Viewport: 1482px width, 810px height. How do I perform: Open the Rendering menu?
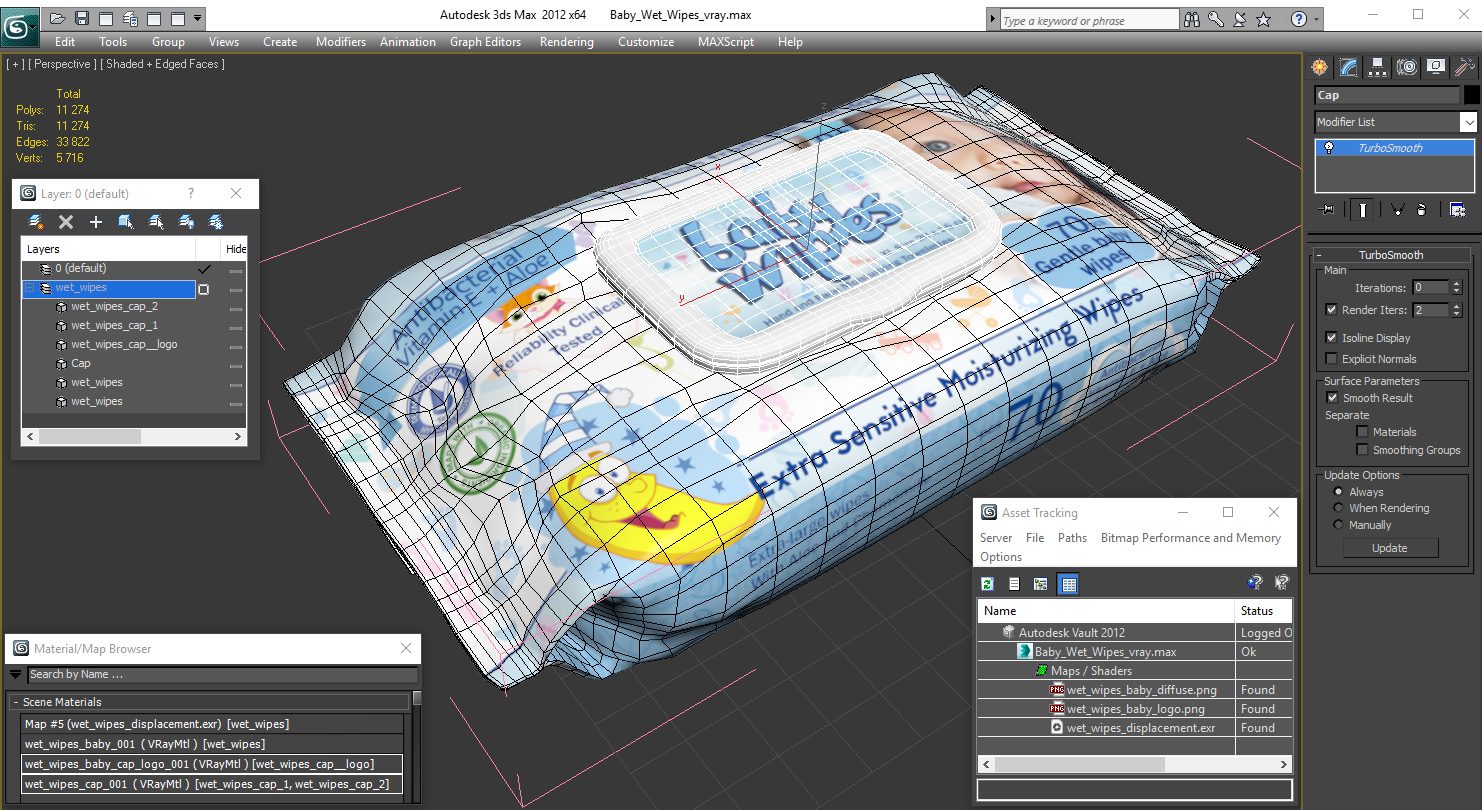point(567,42)
